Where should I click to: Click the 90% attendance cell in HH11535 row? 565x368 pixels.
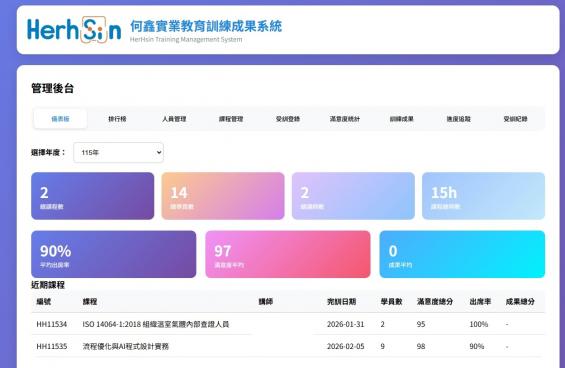point(477,346)
